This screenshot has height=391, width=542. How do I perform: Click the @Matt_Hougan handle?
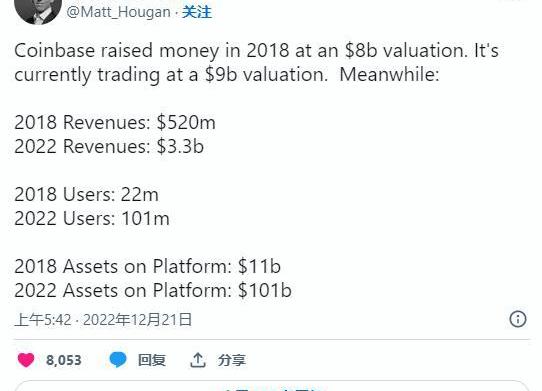118,12
